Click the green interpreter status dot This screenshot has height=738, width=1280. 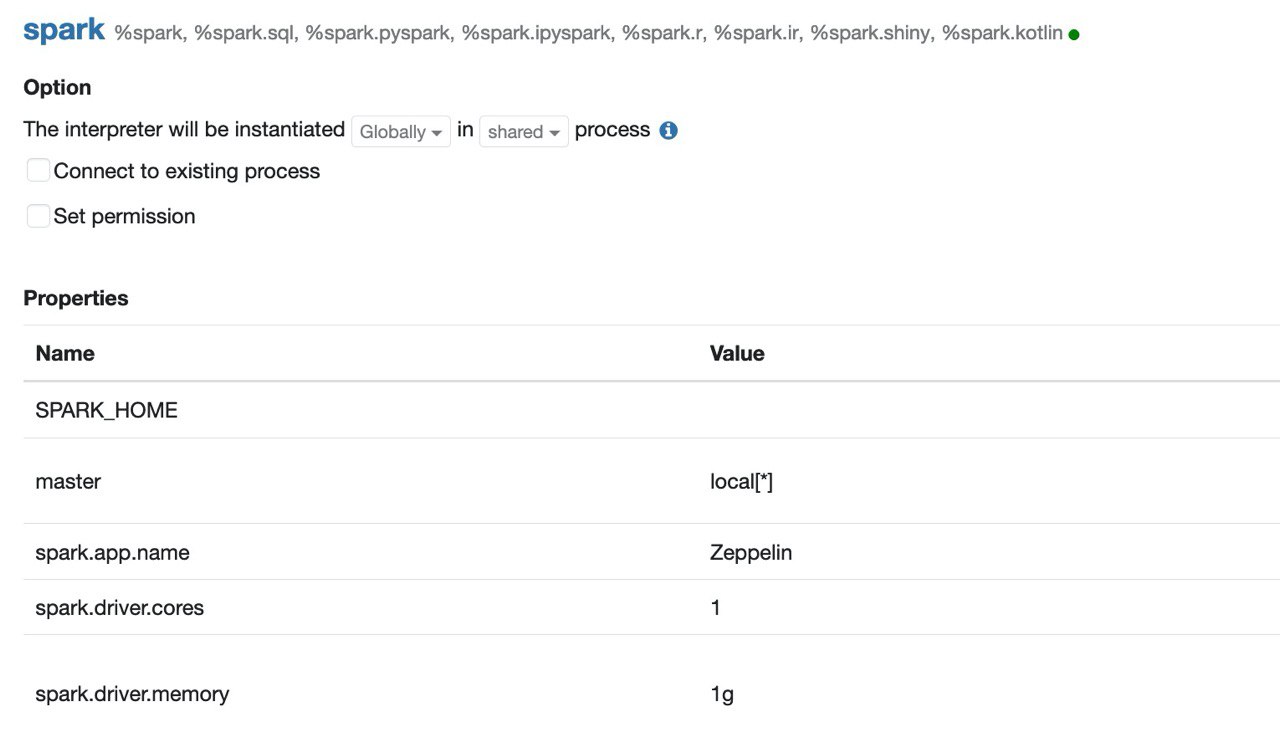click(1074, 35)
